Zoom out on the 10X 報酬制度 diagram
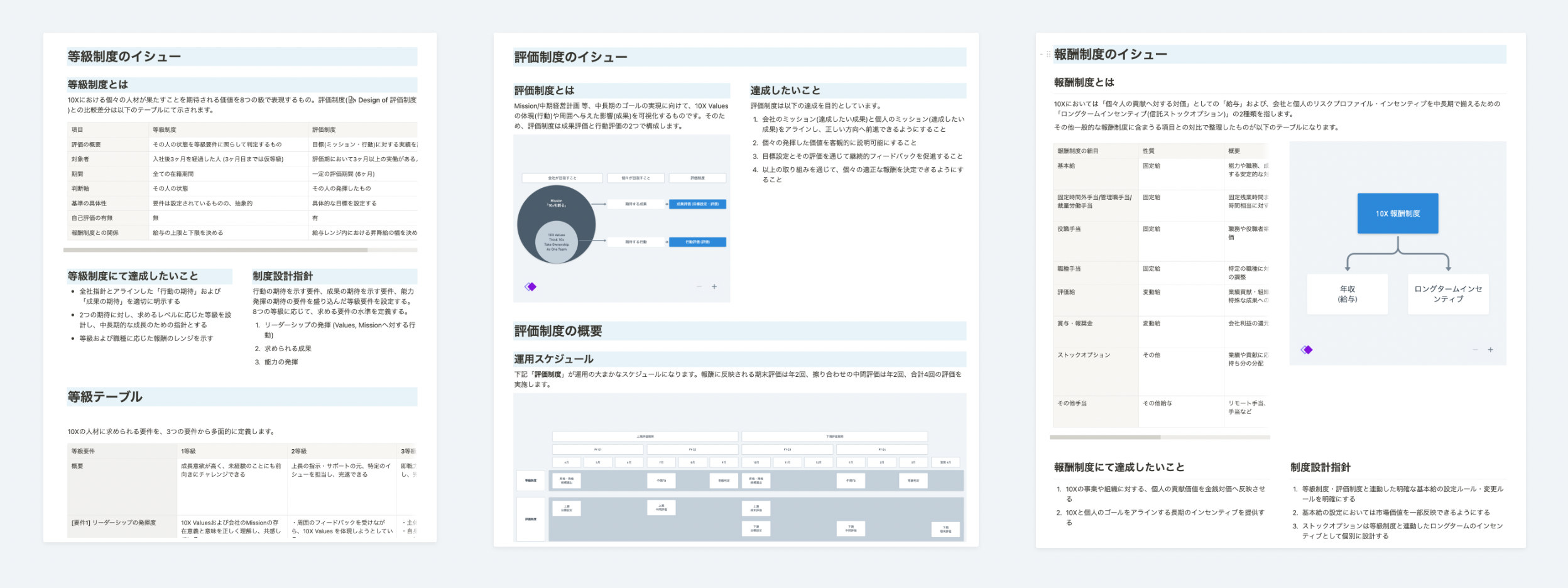The width and height of the screenshot is (1568, 588). click(1475, 350)
